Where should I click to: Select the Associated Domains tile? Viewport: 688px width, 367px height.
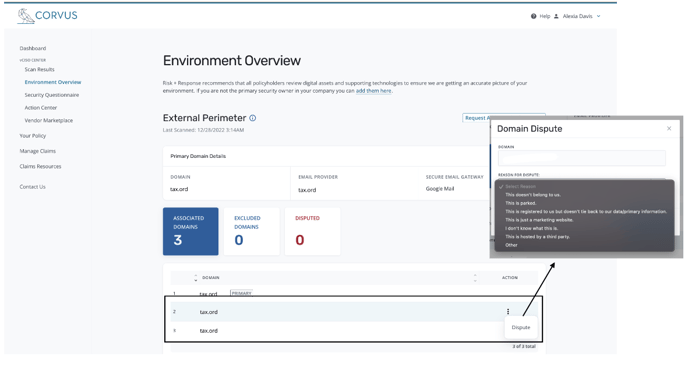(190, 231)
